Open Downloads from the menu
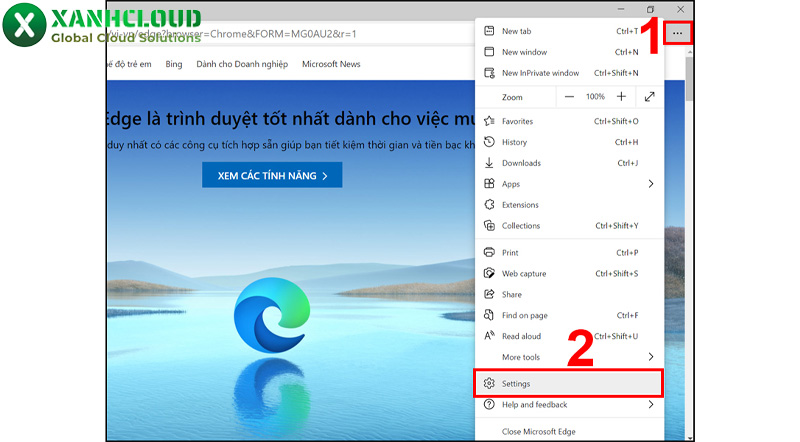This screenshot has height=442, width=800. [x=569, y=163]
